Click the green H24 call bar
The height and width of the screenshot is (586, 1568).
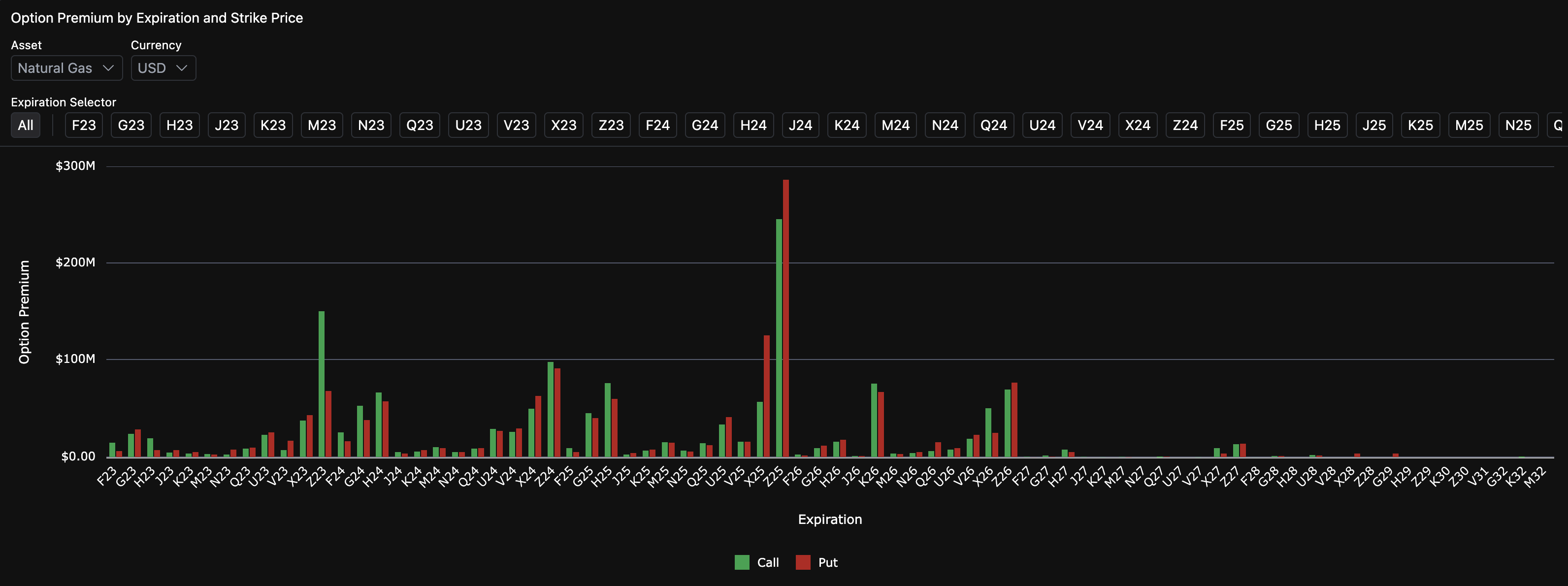pyautogui.click(x=379, y=425)
